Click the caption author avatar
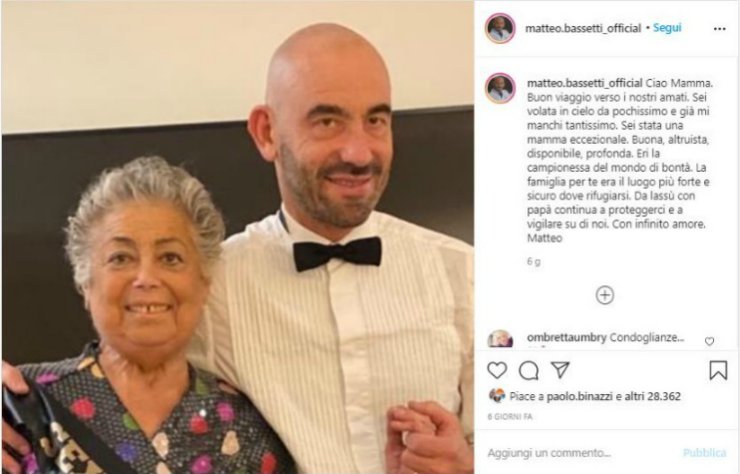 click(500, 88)
